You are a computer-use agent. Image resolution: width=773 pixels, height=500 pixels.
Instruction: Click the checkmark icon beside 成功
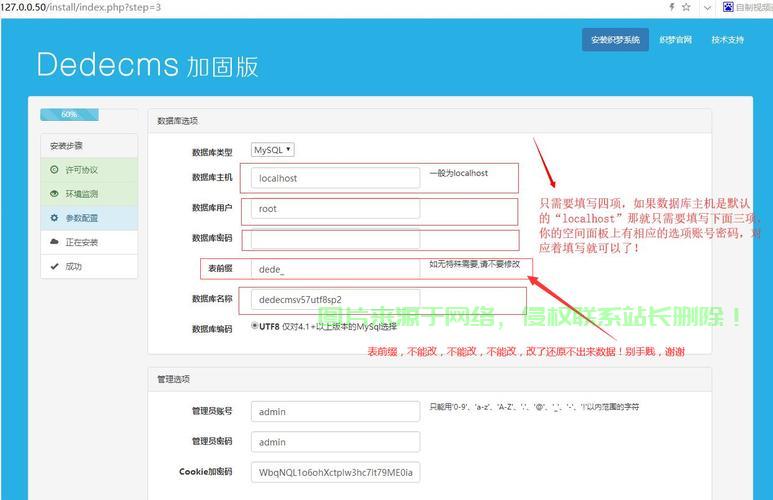tap(54, 266)
